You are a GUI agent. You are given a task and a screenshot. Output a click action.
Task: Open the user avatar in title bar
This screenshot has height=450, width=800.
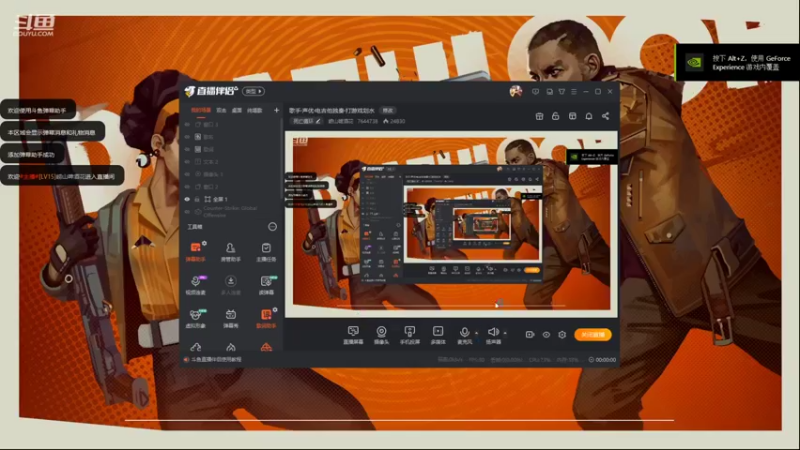(x=516, y=91)
